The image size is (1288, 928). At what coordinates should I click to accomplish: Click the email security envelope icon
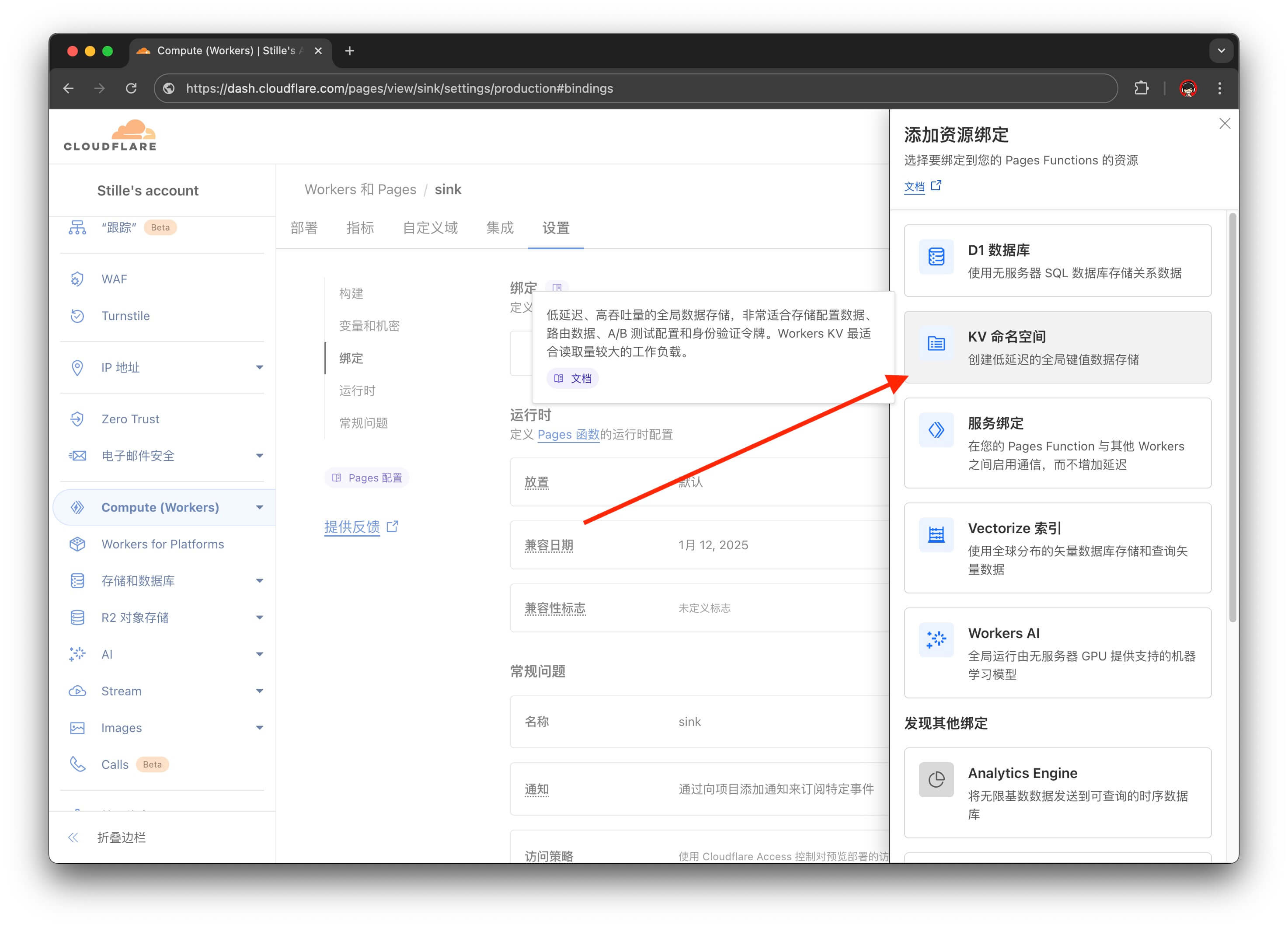[x=77, y=456]
